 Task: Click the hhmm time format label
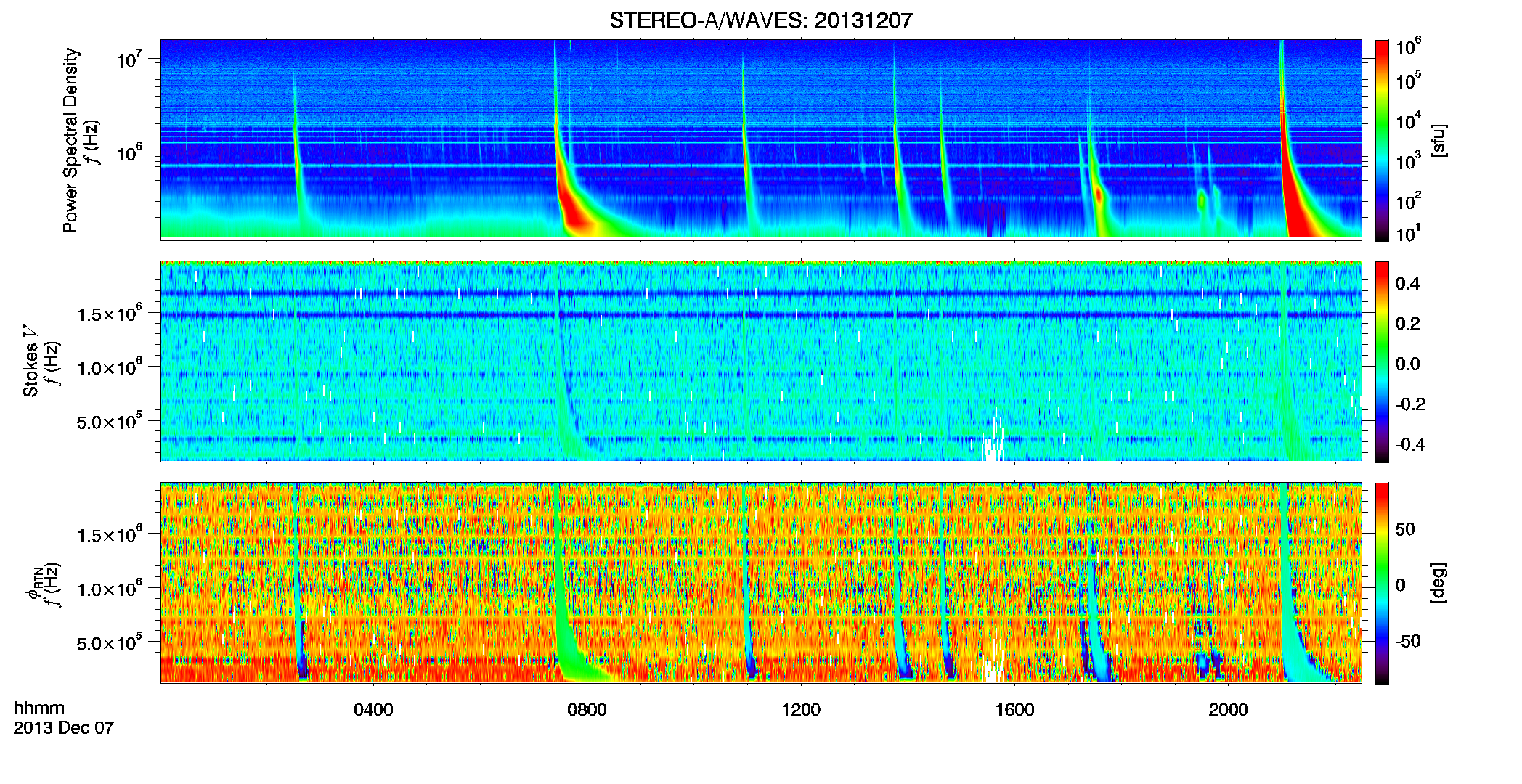(39, 708)
